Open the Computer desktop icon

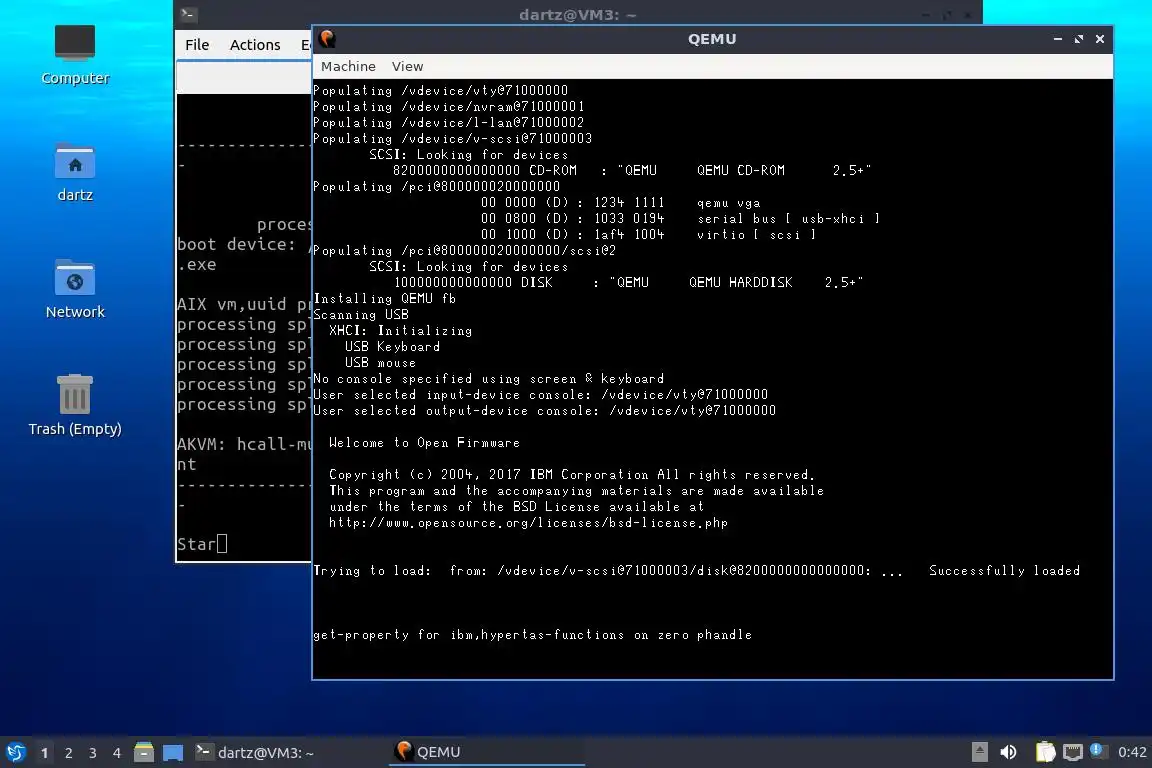point(75,54)
